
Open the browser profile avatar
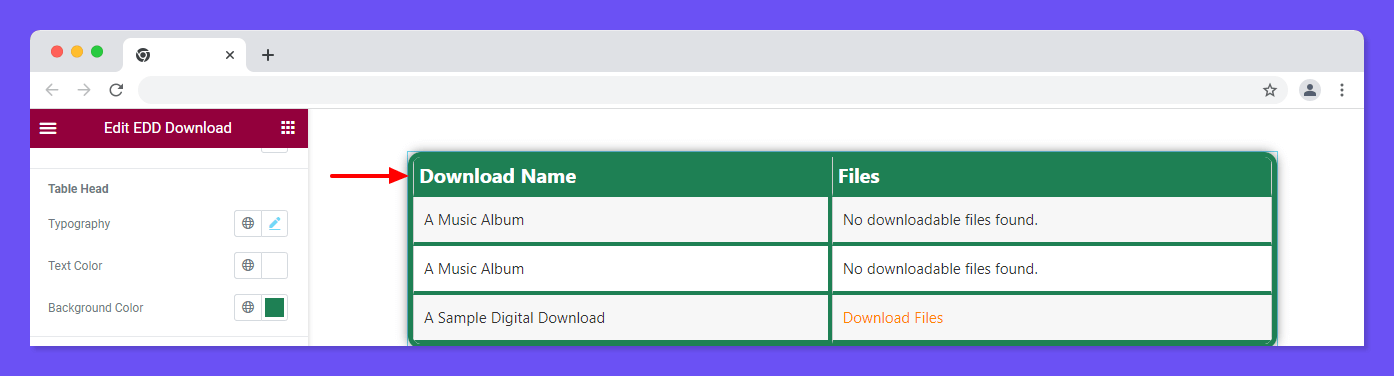(x=1310, y=90)
